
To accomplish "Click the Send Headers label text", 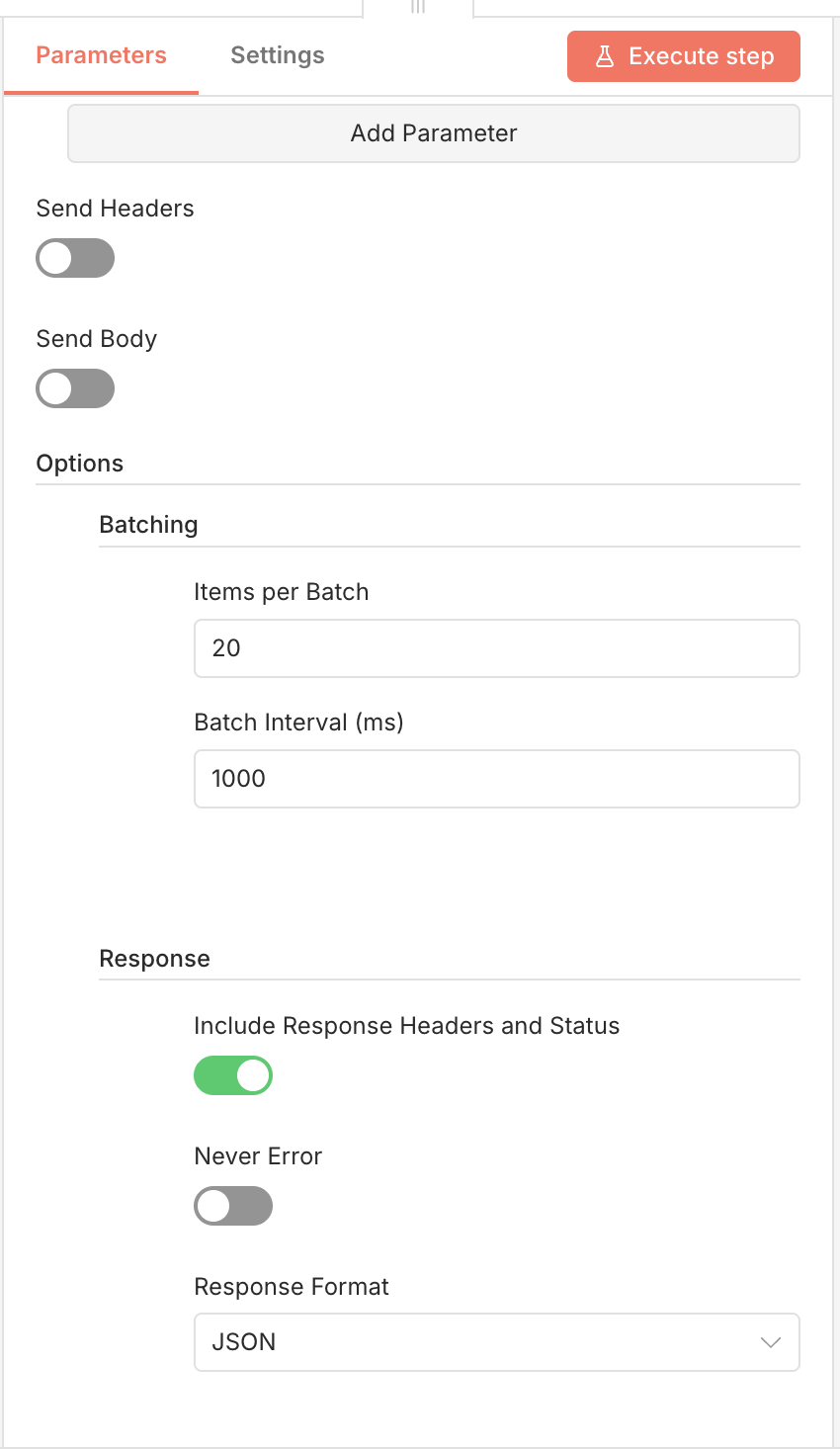I will click(115, 209).
